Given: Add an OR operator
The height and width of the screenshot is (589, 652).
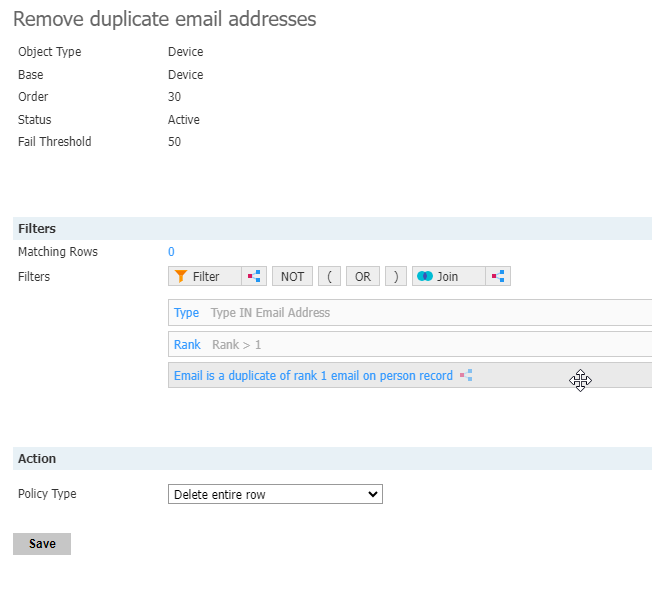Looking at the screenshot, I should point(363,276).
